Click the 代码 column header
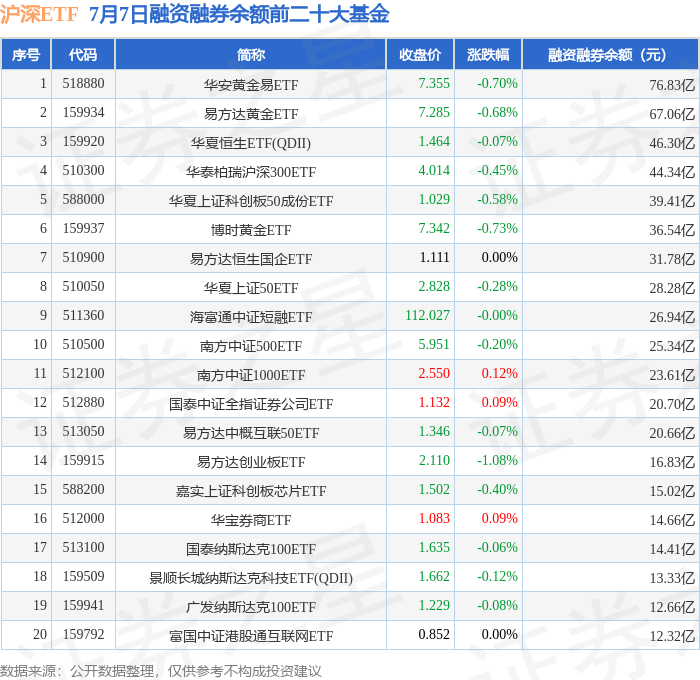The height and width of the screenshot is (680, 700). point(83,54)
